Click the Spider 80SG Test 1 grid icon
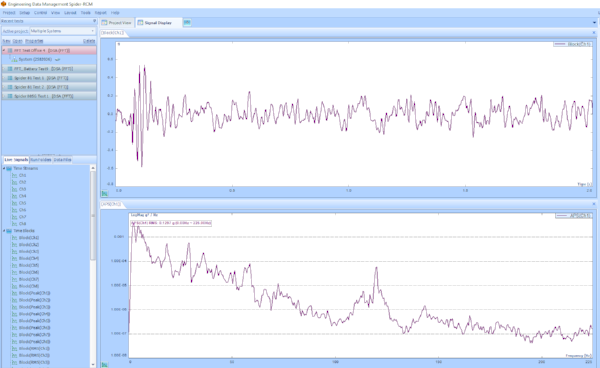The width and height of the screenshot is (600, 368). [10, 96]
